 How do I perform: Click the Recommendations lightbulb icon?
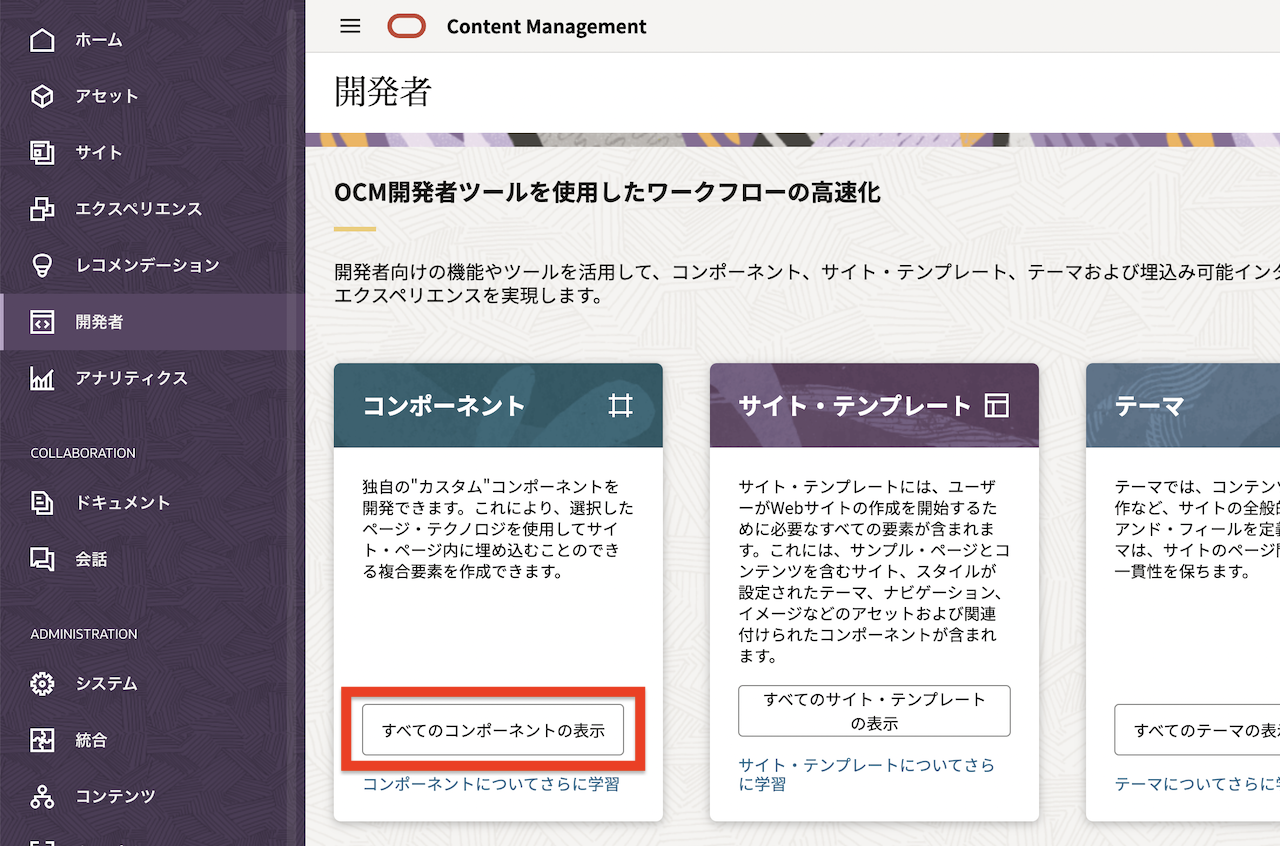pos(42,265)
